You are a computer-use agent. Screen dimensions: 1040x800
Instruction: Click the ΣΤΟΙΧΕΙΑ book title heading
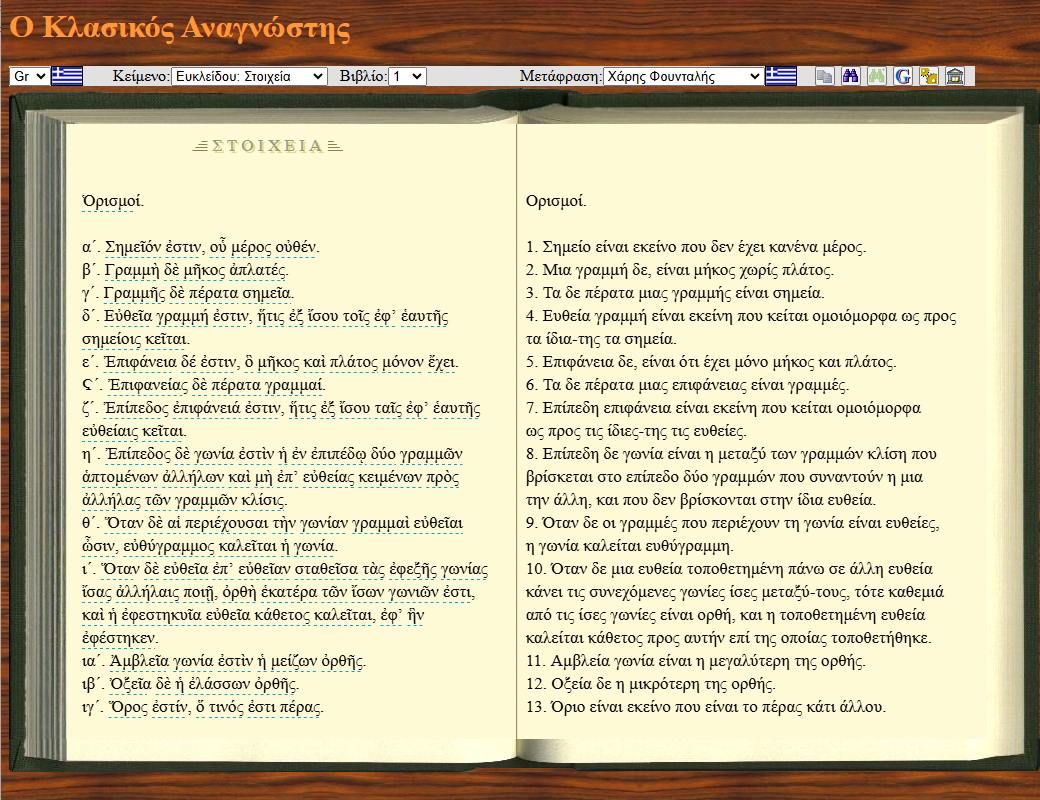coord(267,146)
